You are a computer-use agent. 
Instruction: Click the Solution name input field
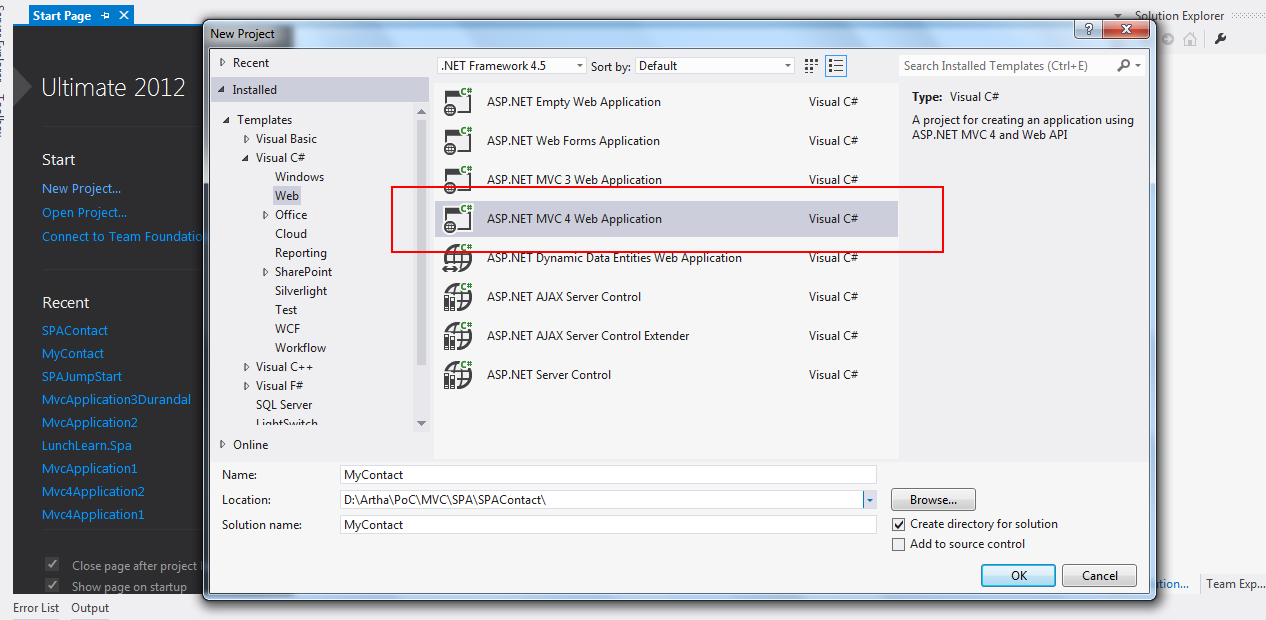click(608, 524)
